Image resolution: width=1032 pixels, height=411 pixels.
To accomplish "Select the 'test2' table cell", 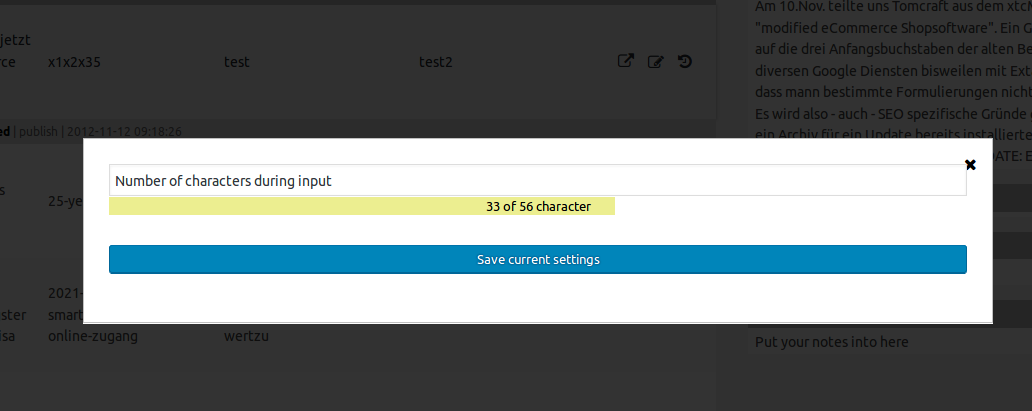I will click(436, 62).
